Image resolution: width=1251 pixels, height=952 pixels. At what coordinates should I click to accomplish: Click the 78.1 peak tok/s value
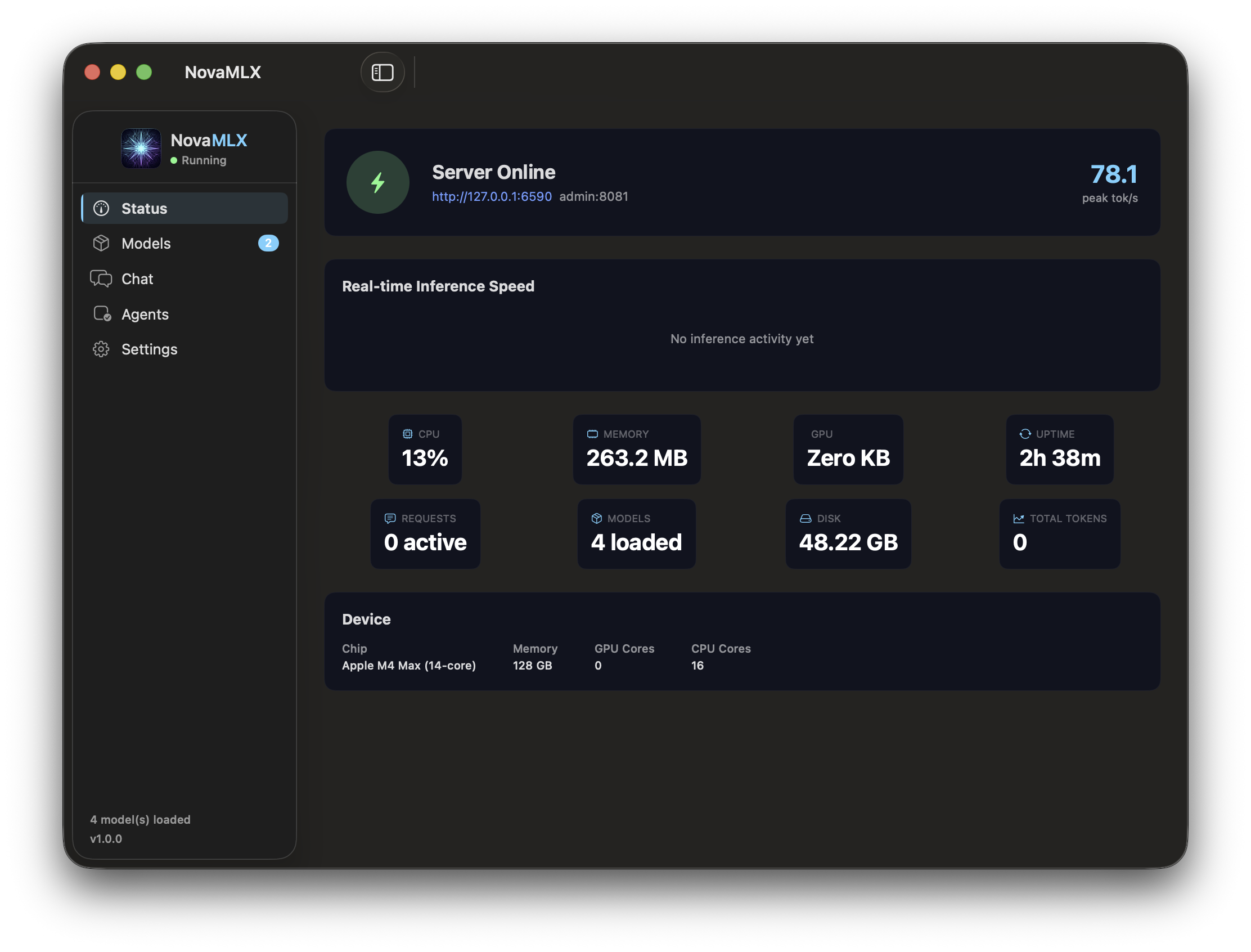coord(1113,174)
